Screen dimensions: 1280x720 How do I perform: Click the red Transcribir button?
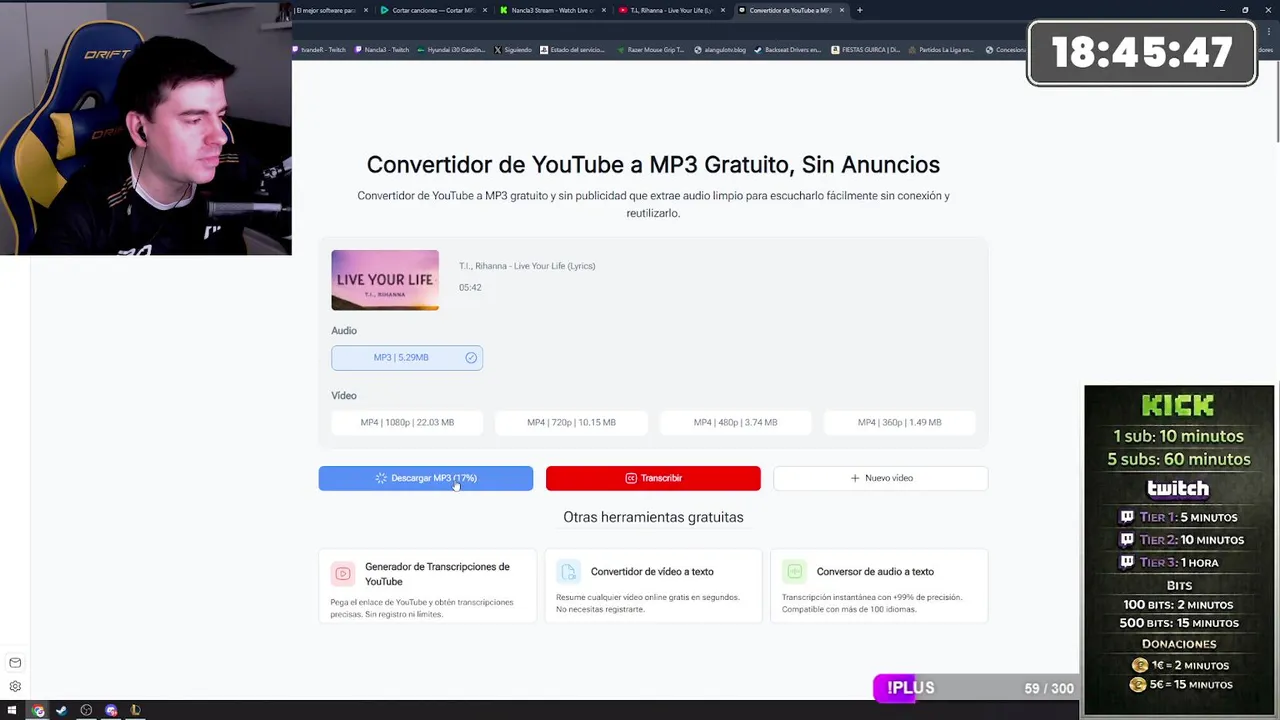pos(653,478)
